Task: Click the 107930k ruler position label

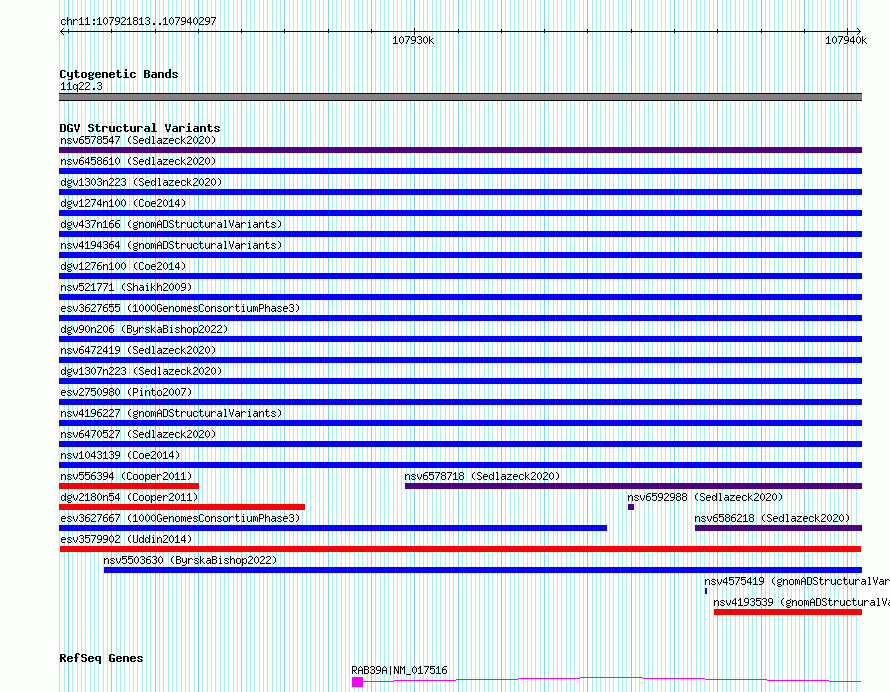Action: pos(412,40)
